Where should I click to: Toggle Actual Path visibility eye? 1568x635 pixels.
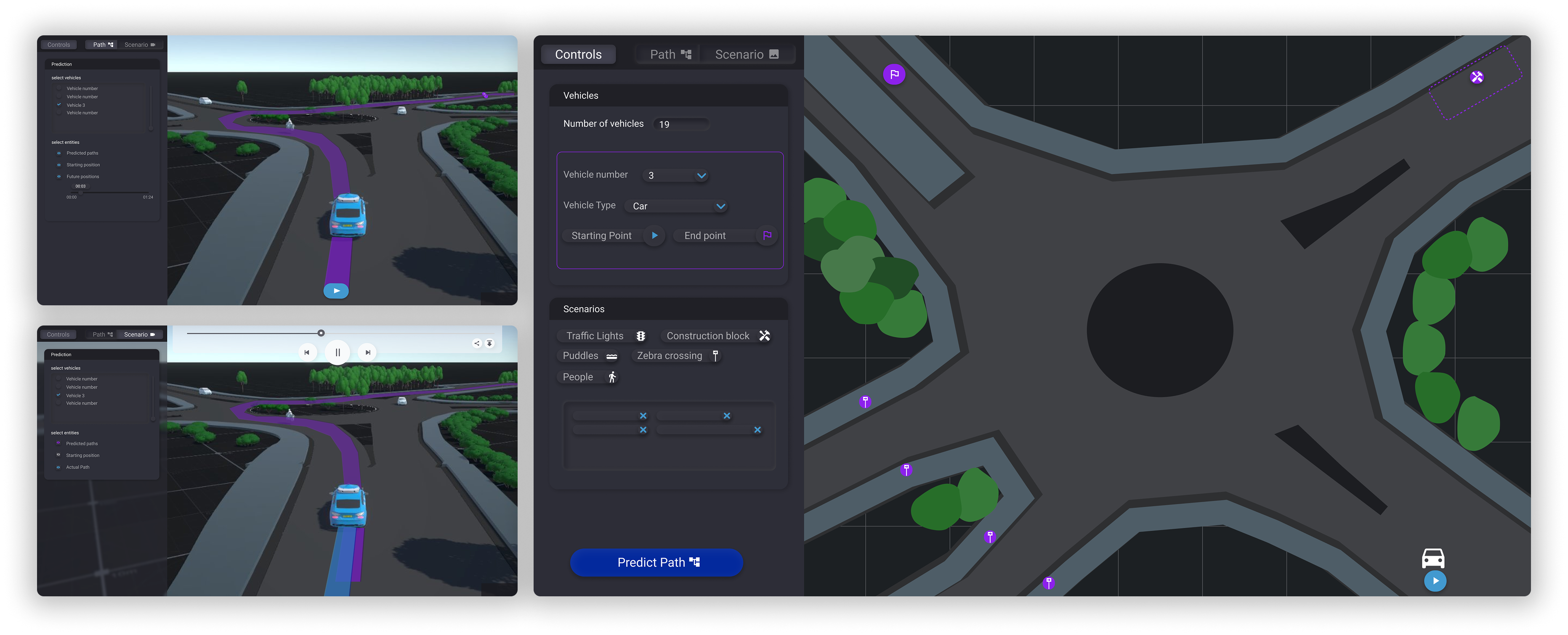pyautogui.click(x=58, y=467)
